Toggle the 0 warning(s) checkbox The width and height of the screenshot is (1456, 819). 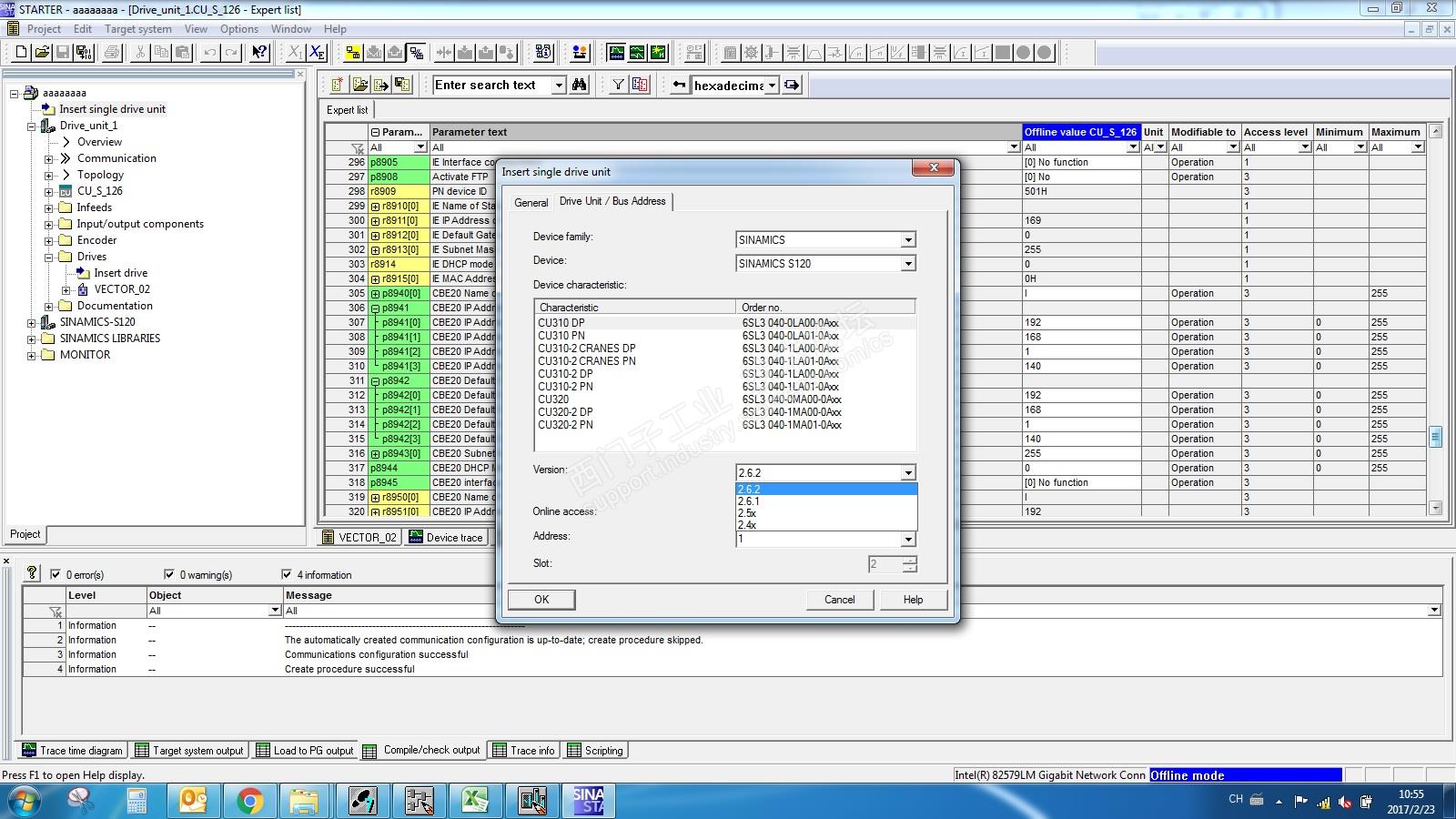[x=169, y=574]
